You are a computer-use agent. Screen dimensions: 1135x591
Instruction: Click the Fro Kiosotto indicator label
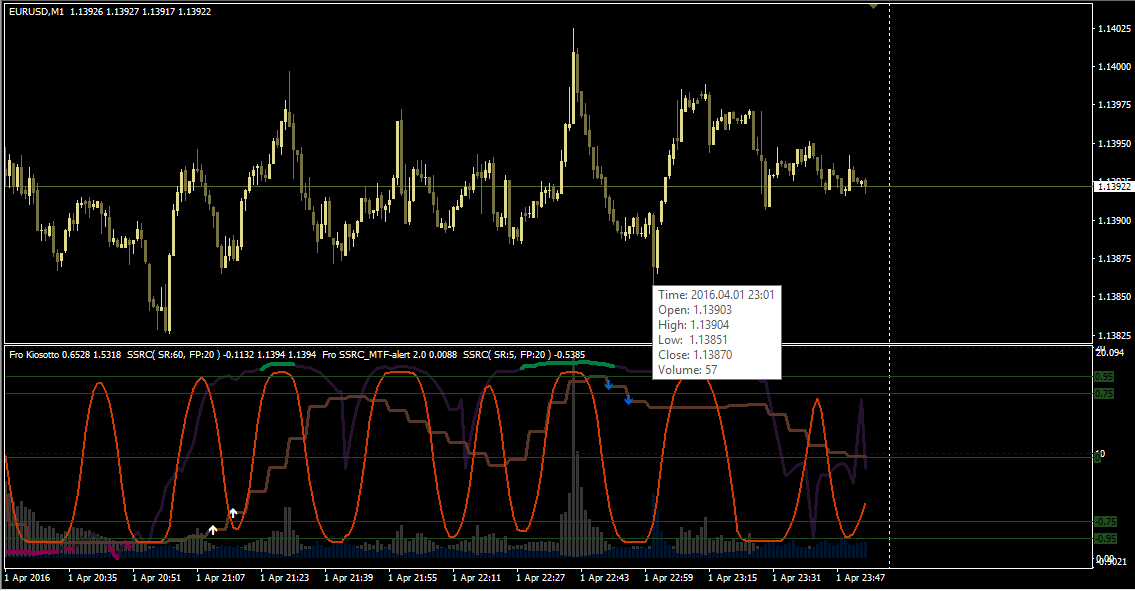point(34,355)
